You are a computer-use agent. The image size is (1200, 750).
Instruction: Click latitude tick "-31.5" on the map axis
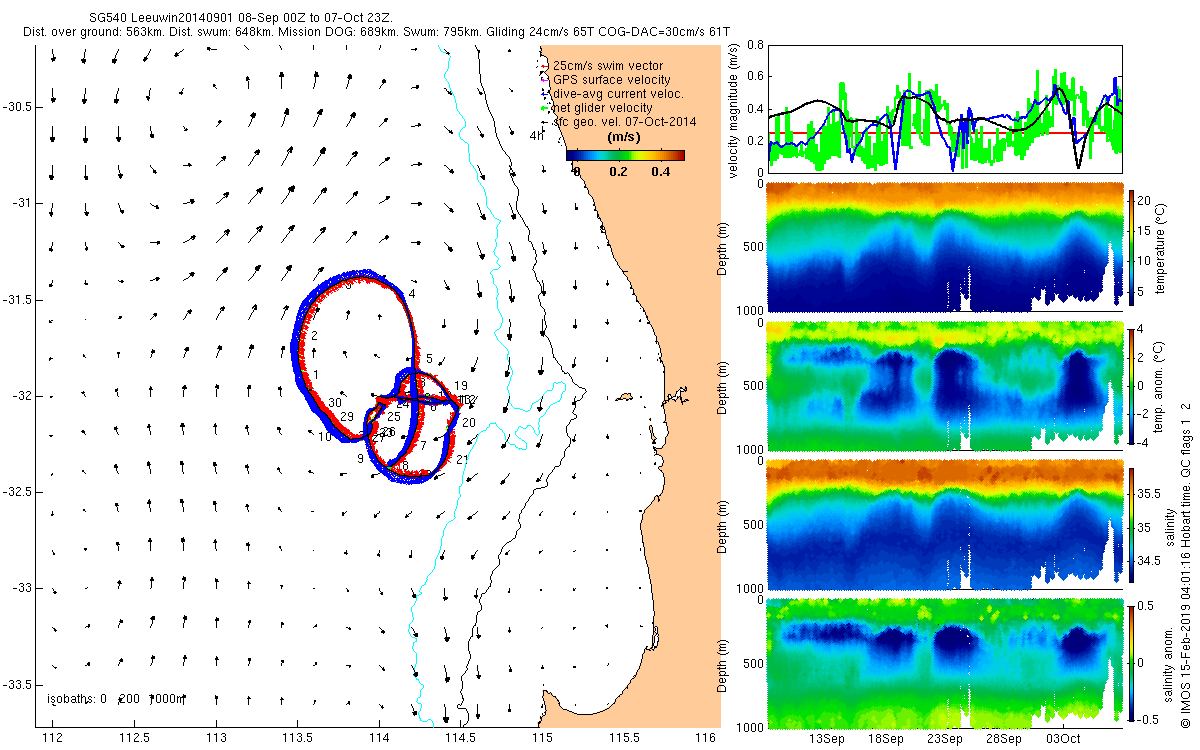click(19, 300)
